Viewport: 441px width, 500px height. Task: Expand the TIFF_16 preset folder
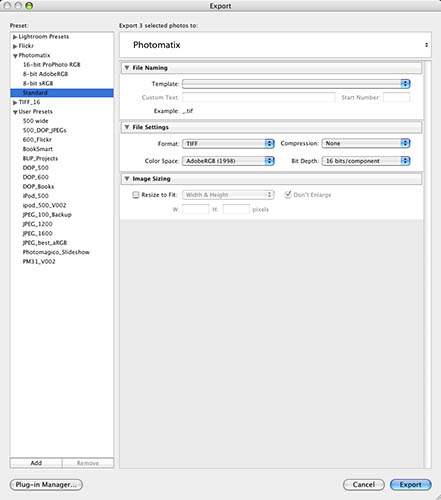coord(15,102)
